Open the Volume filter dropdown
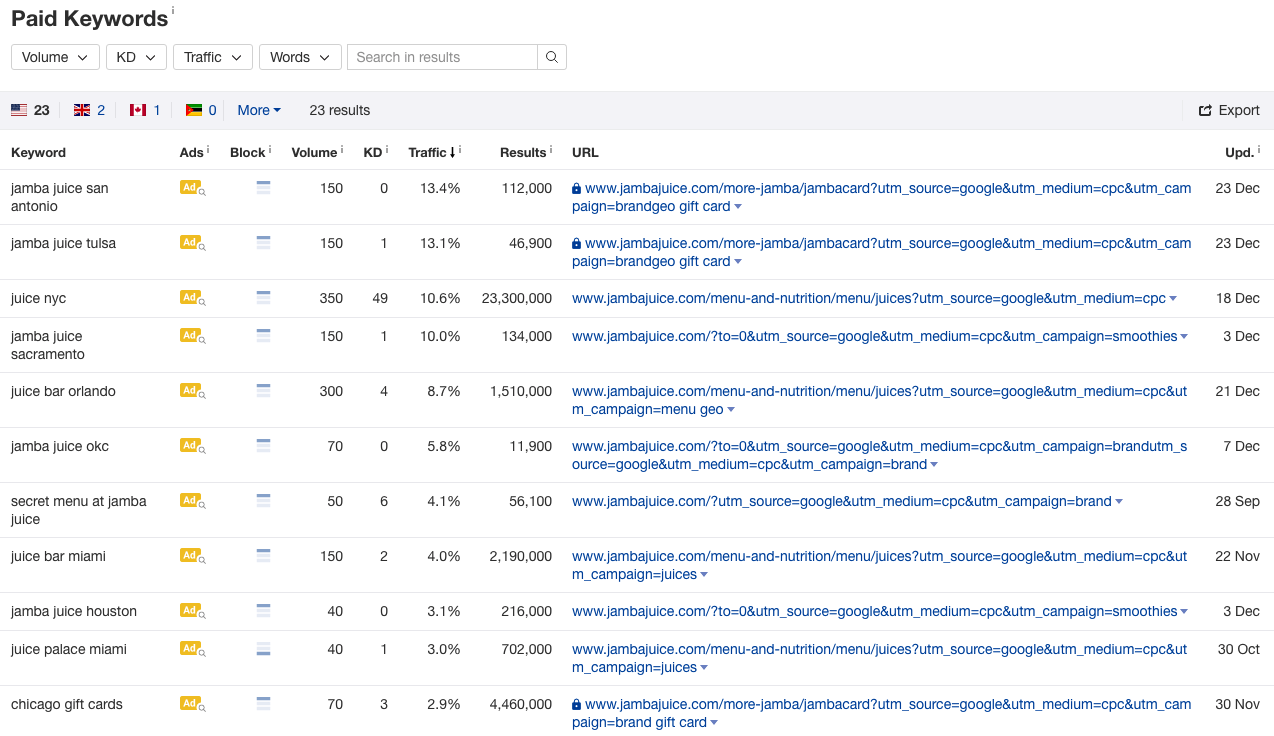This screenshot has height=736, width=1274. point(56,57)
